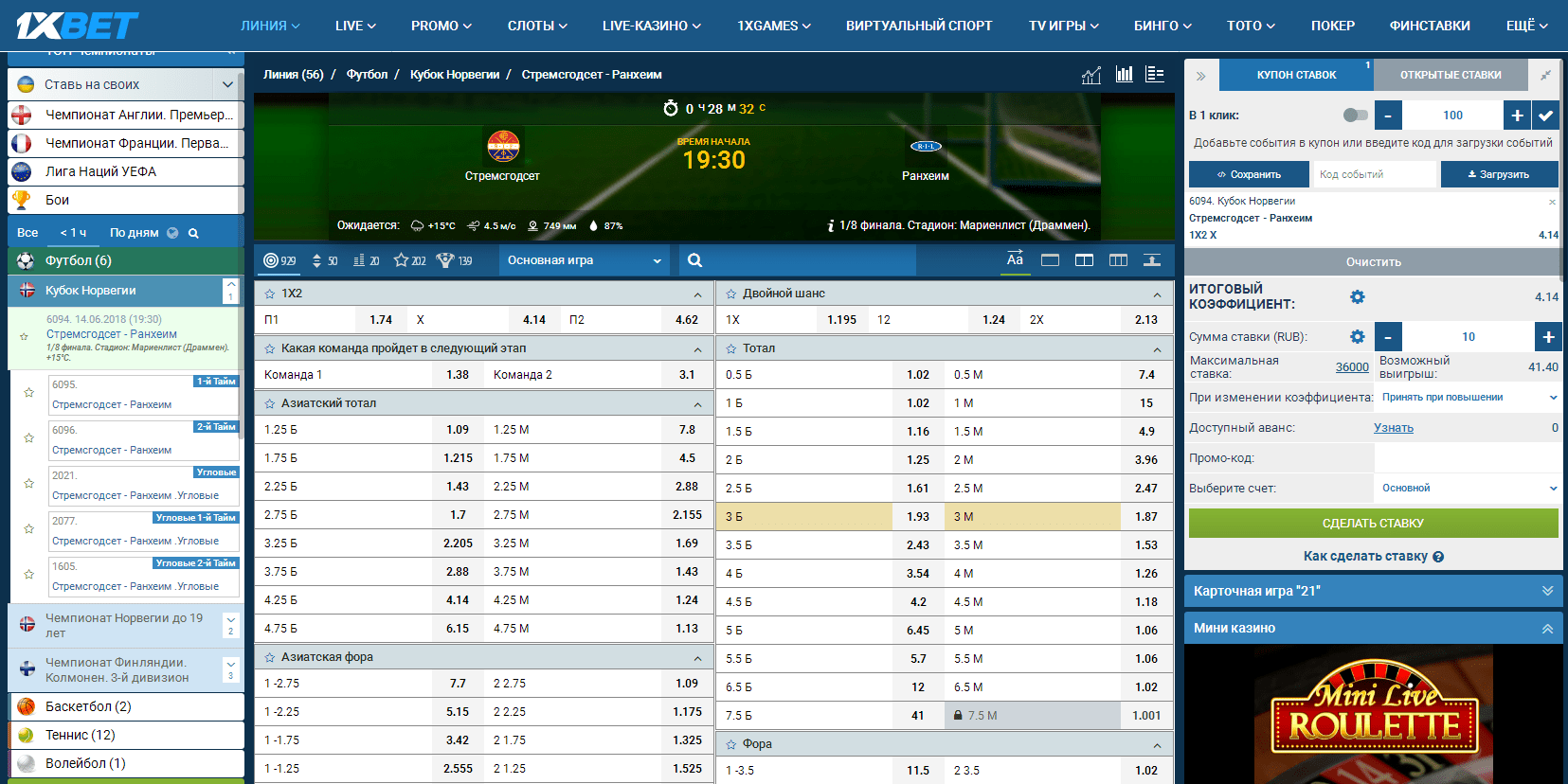Select the up-down arrows filter showing 50

[325, 260]
